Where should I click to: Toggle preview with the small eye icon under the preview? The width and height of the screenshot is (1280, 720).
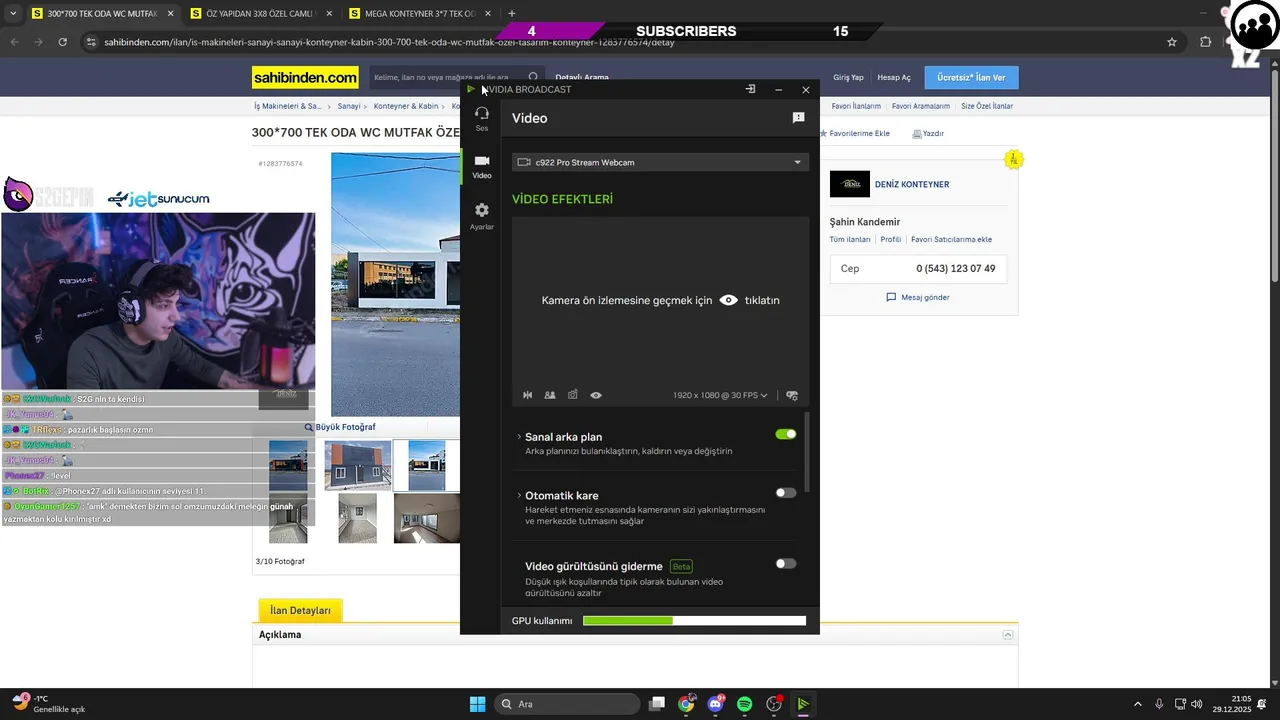coord(596,395)
